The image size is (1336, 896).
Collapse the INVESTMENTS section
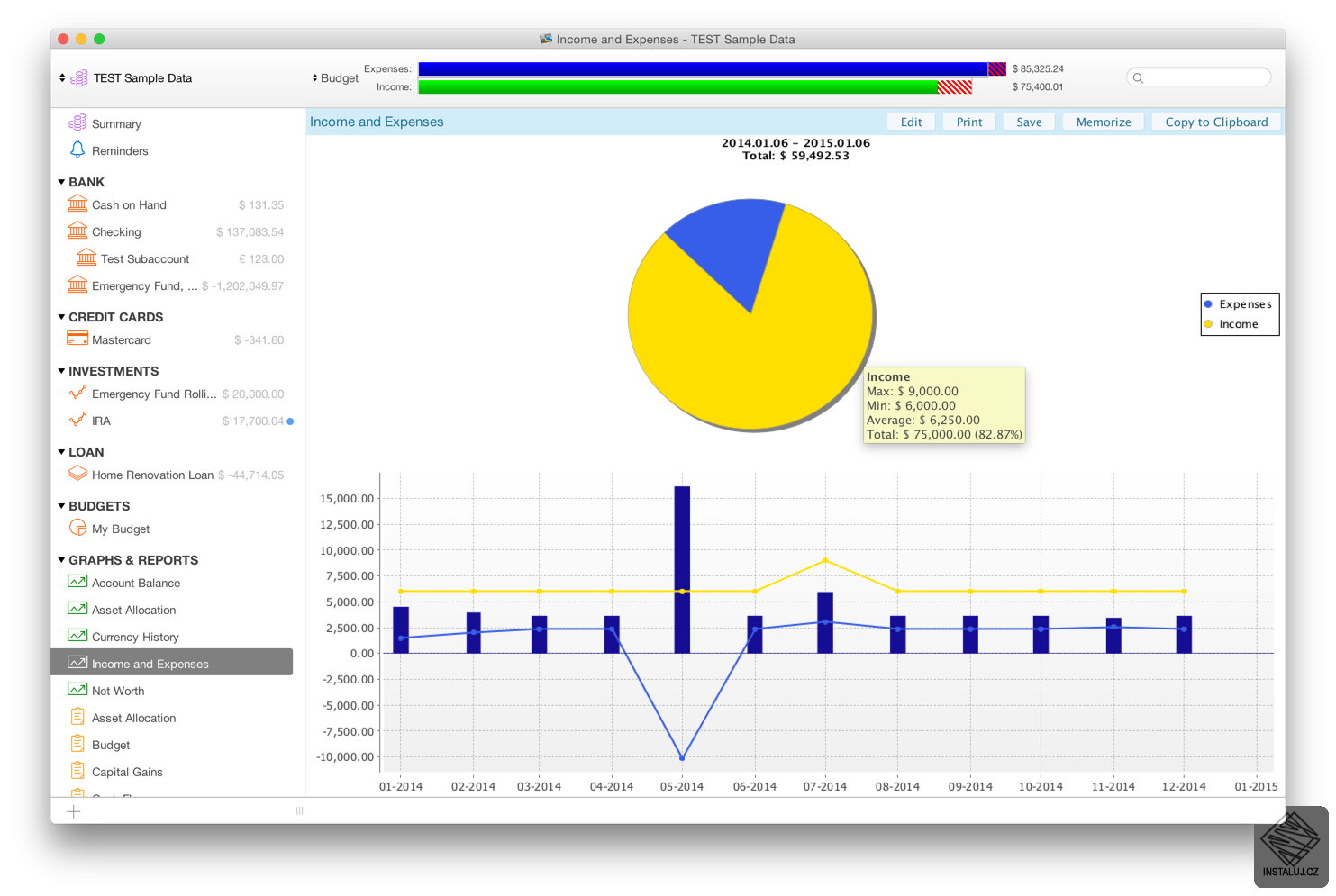tap(61, 371)
